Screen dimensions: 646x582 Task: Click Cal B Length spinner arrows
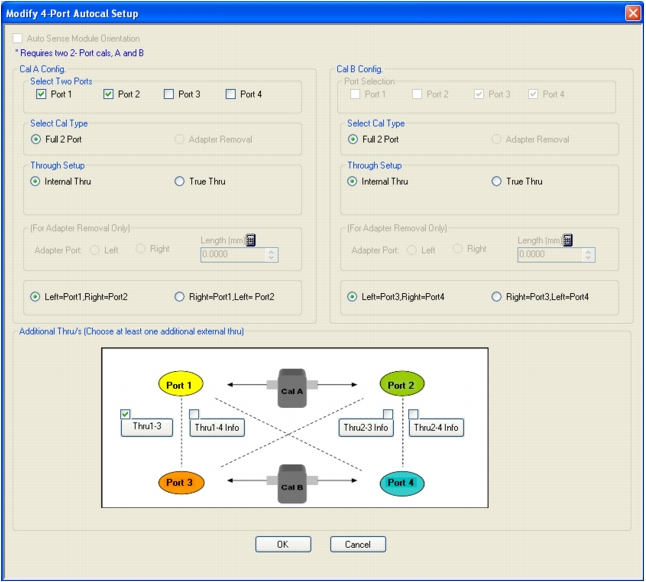(588, 255)
